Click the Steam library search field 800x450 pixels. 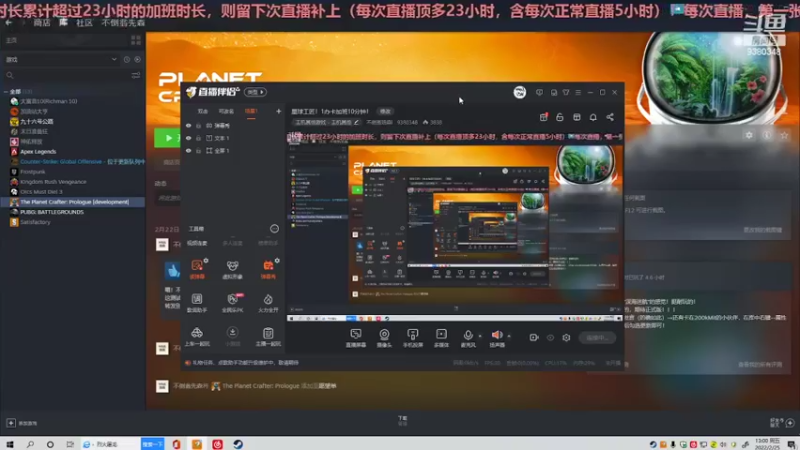point(66,76)
